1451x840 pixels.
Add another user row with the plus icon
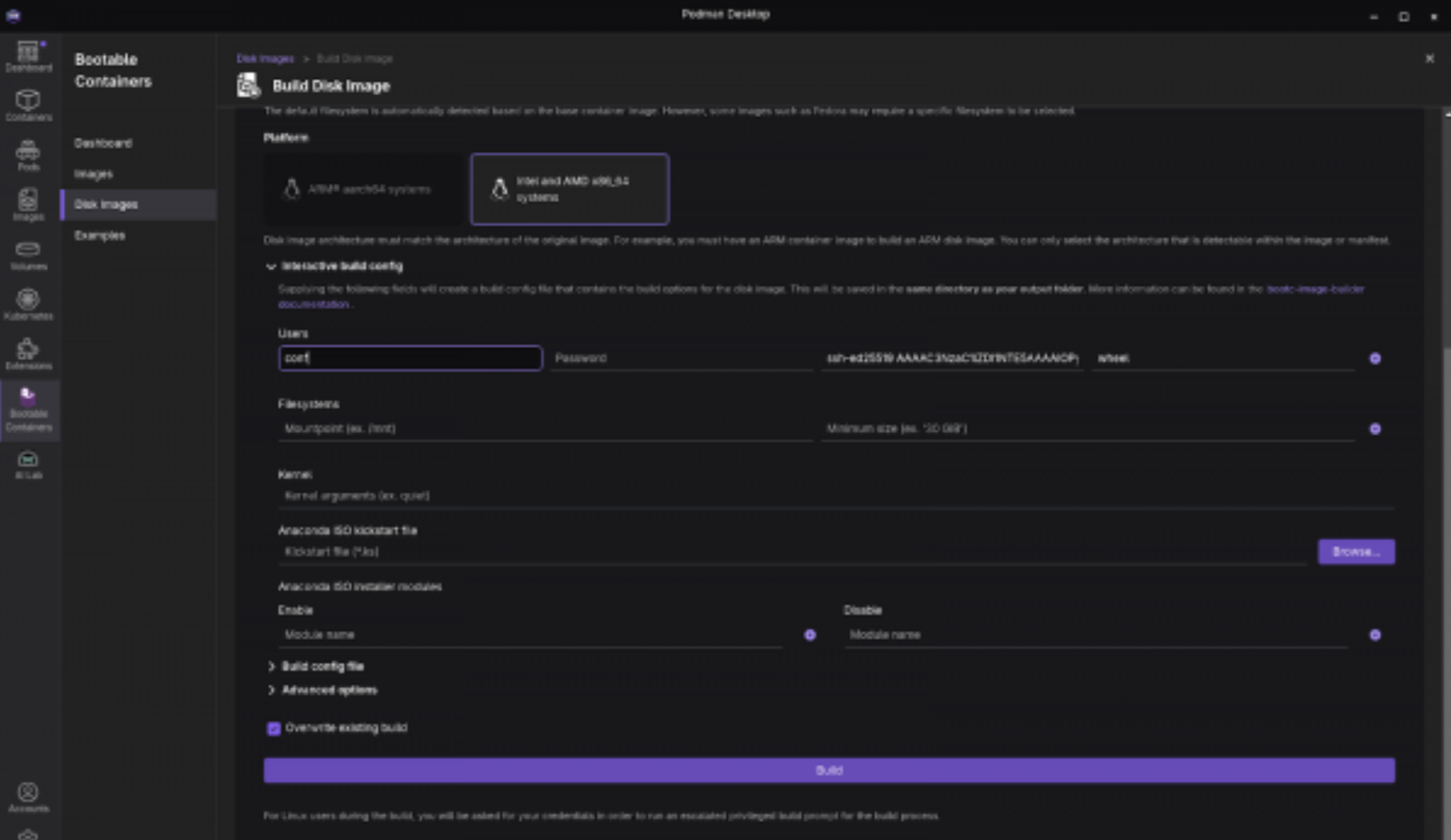(x=1375, y=359)
